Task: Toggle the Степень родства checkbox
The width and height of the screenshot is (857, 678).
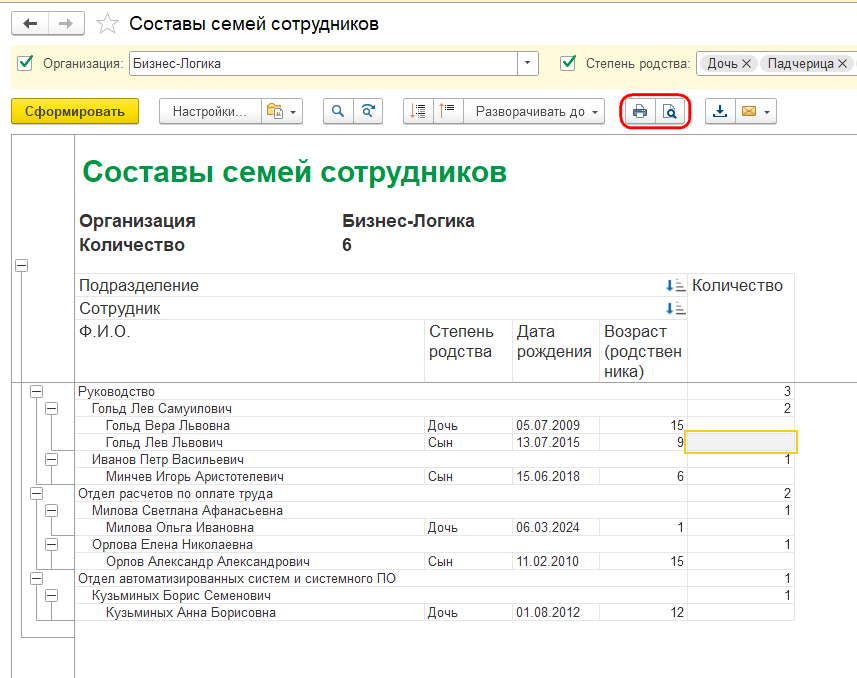Action: pyautogui.click(x=568, y=63)
